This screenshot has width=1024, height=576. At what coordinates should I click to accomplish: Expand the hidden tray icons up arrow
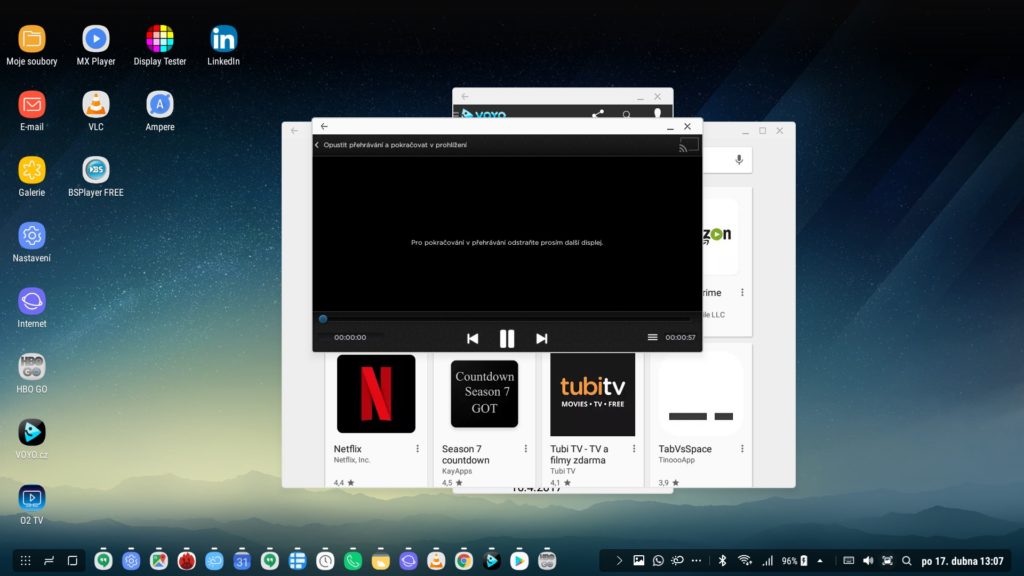pos(820,560)
